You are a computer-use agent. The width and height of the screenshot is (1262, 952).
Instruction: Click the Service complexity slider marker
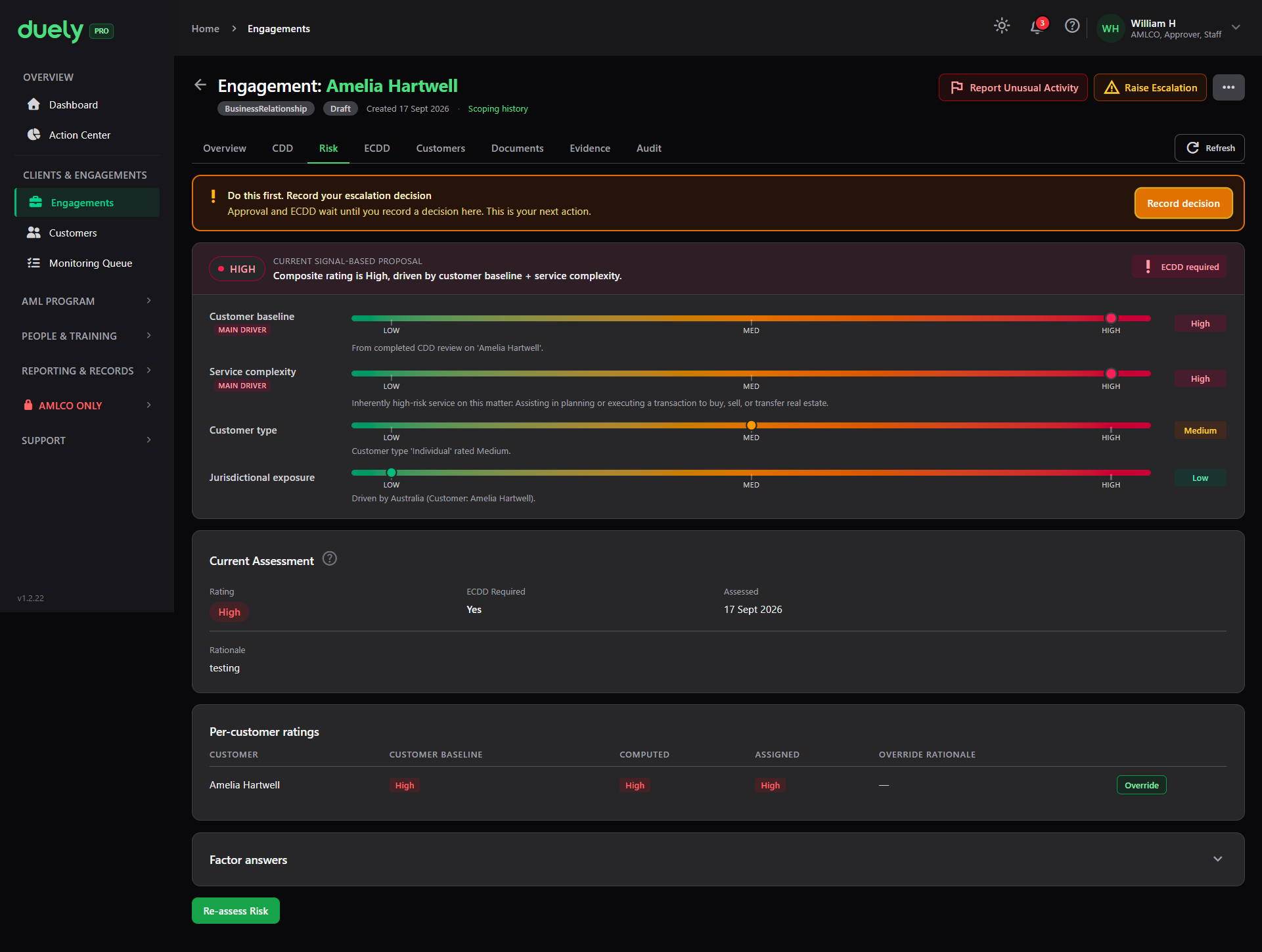1111,373
